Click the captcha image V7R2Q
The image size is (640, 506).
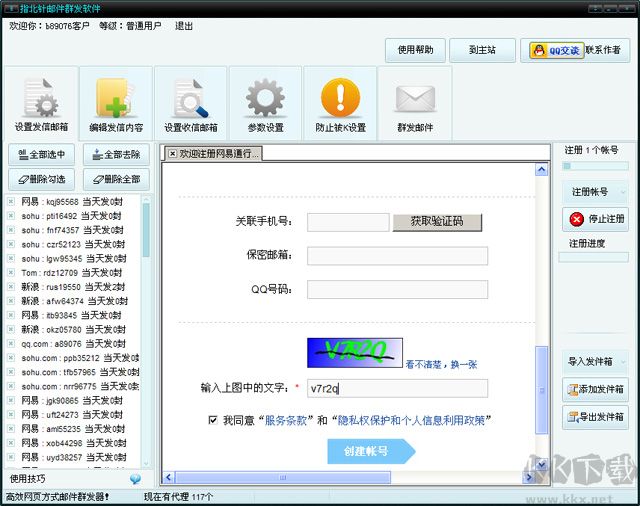tap(355, 353)
